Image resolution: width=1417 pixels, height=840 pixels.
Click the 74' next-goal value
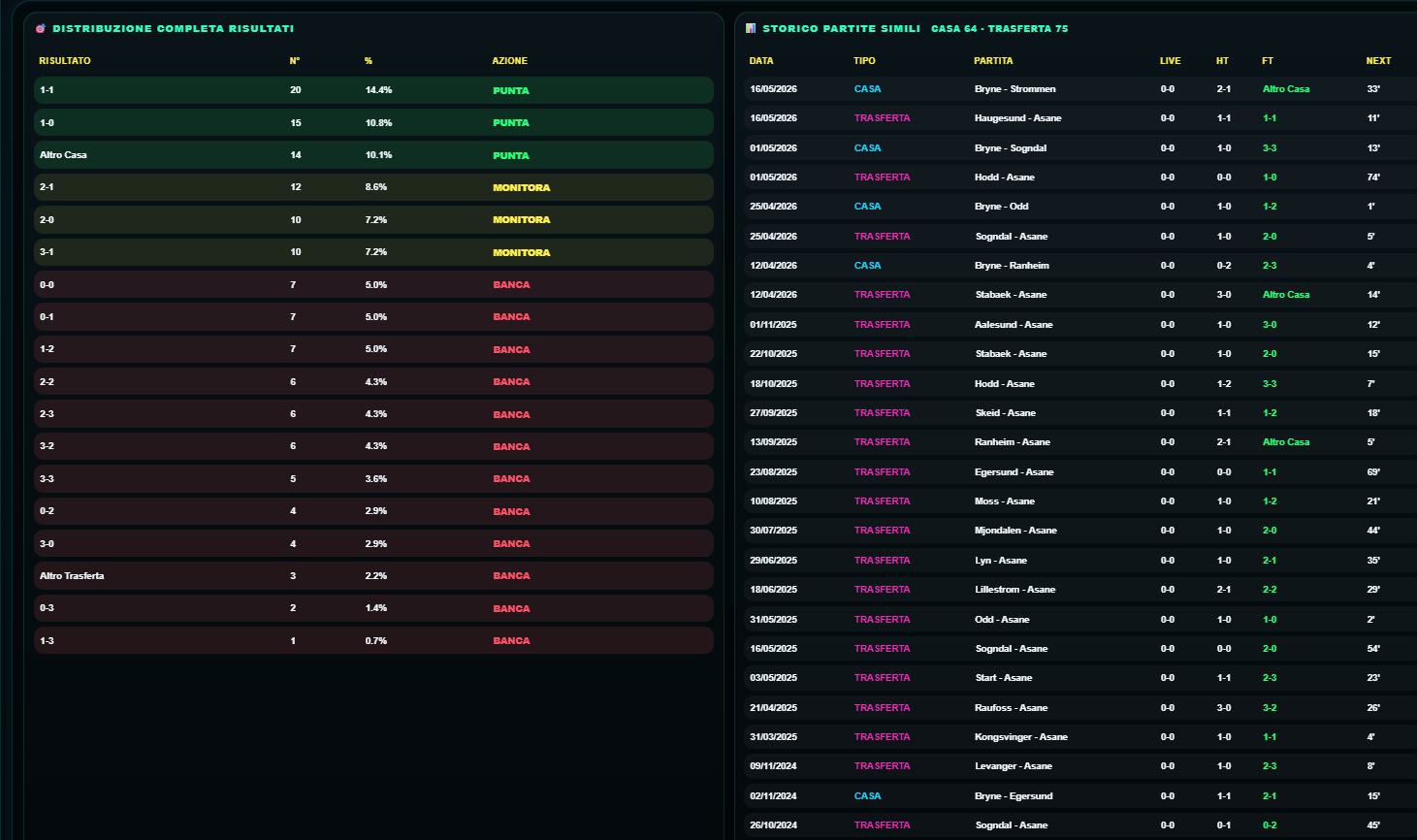pyautogui.click(x=1373, y=178)
